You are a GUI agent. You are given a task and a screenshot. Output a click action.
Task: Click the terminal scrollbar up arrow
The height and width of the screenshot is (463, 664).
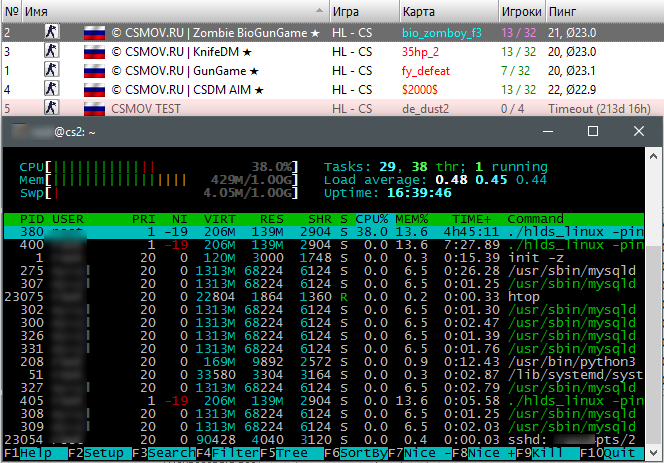(x=653, y=156)
